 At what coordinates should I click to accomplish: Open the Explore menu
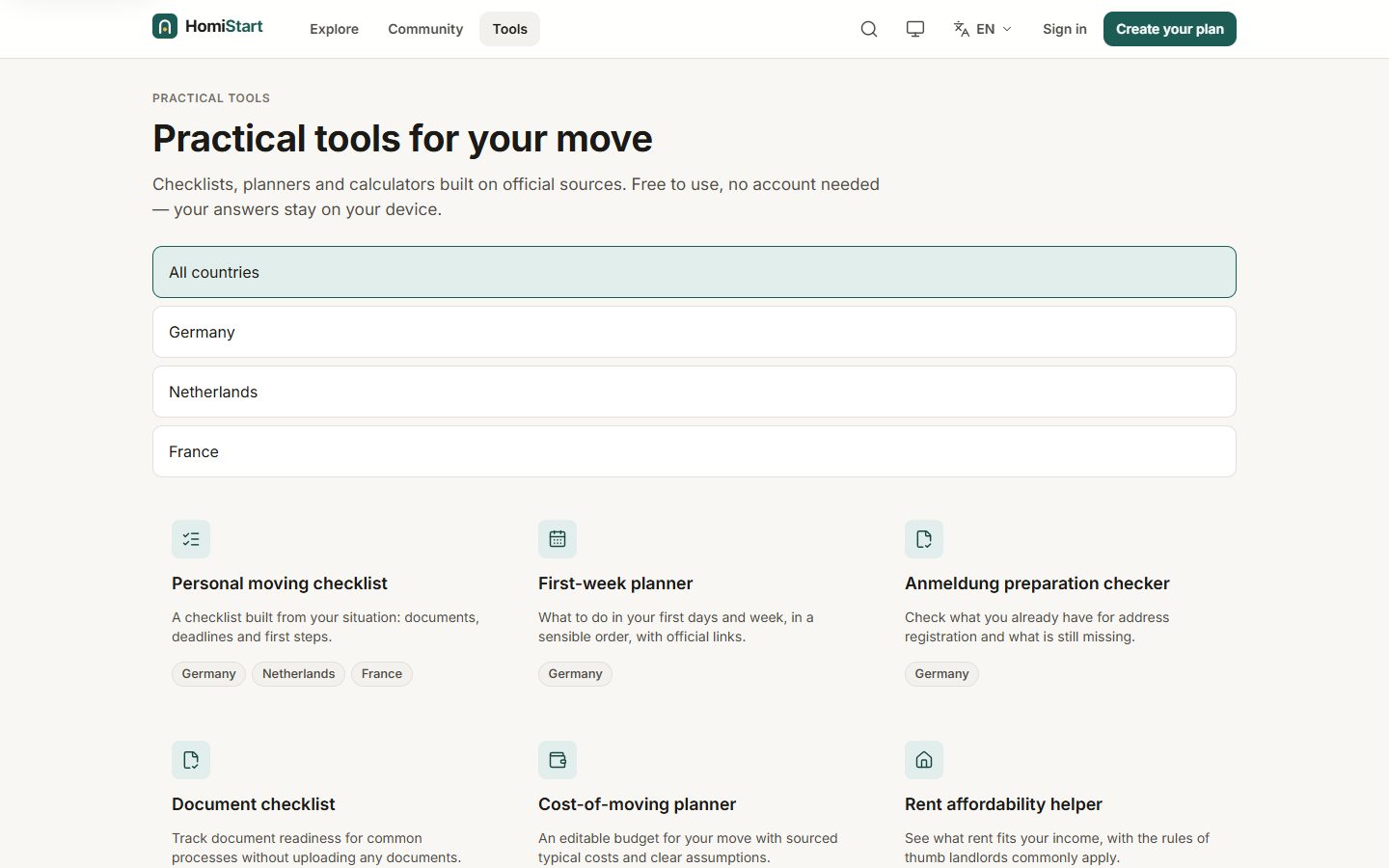point(334,29)
